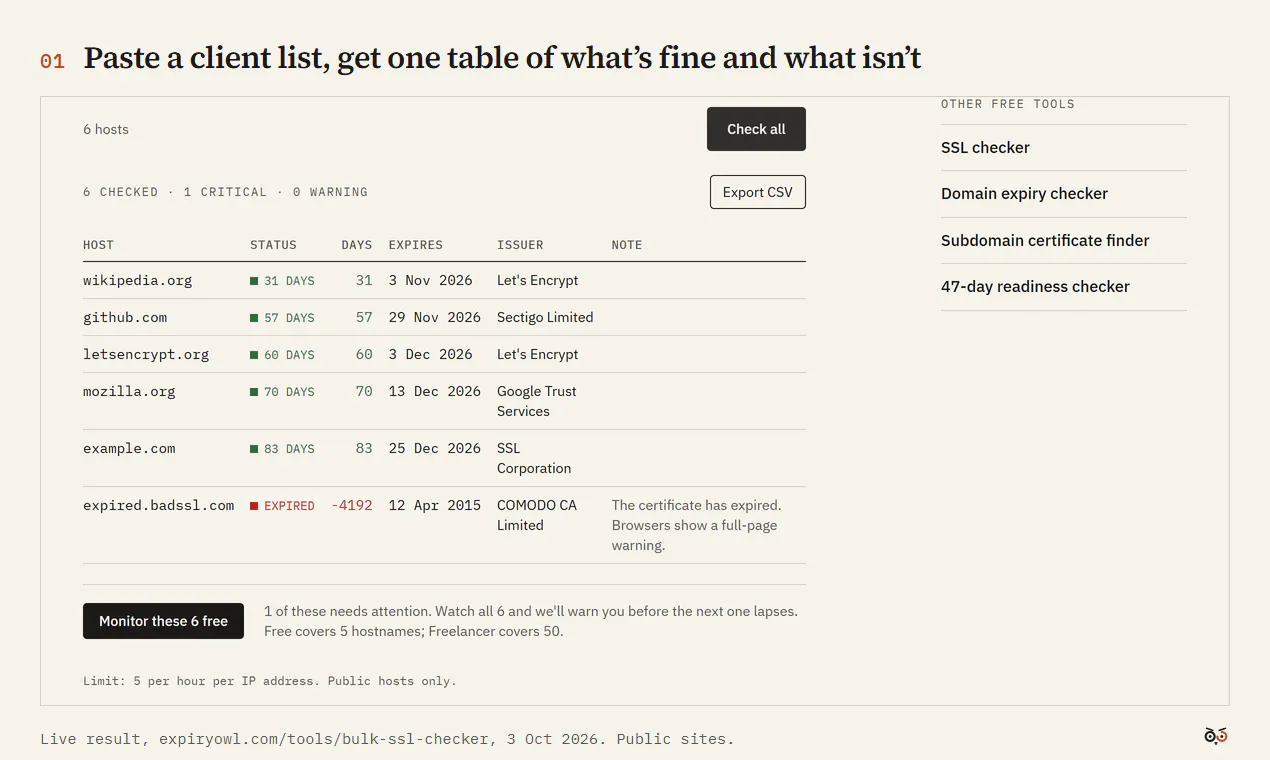Select the example.com host cell
Viewport: 1270px width, 760px height.
click(x=129, y=448)
